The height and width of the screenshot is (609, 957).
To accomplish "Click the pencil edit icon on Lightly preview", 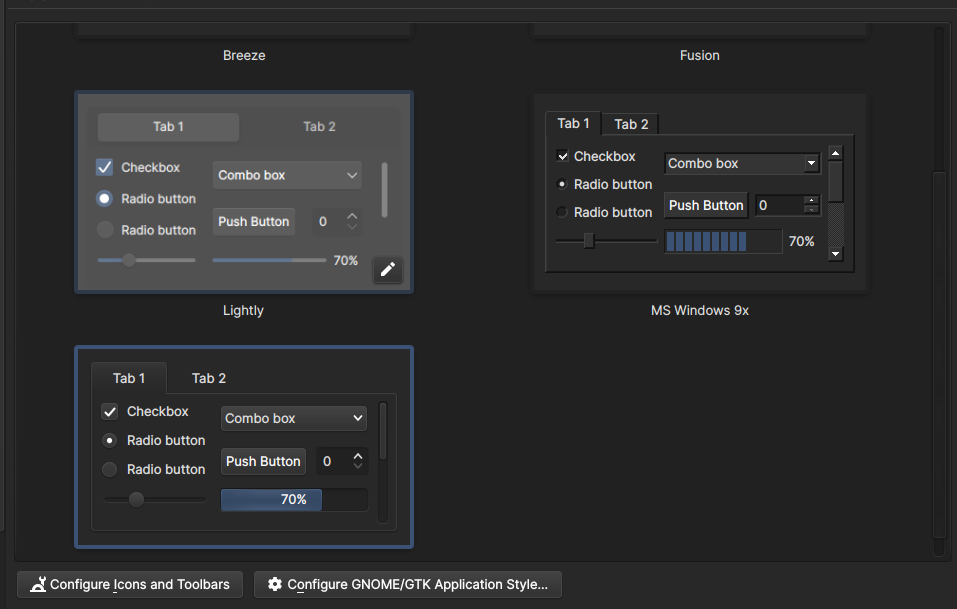I will click(x=388, y=269).
